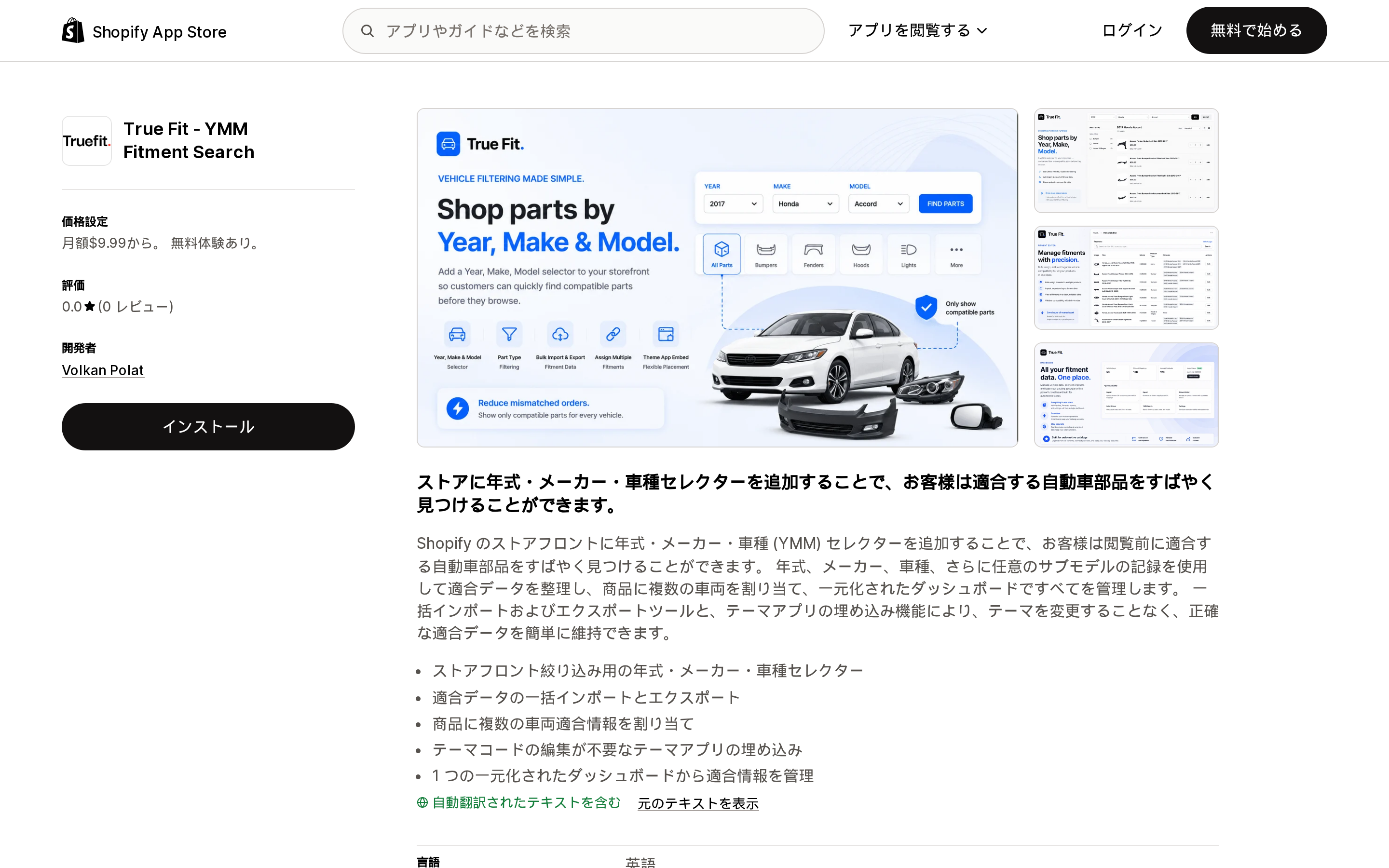Open the Manage fitments thumbnail screenshot

point(1126,278)
